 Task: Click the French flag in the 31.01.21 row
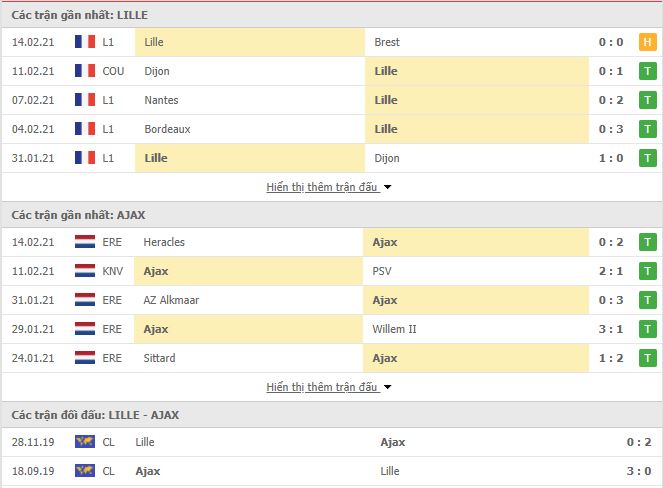85,158
